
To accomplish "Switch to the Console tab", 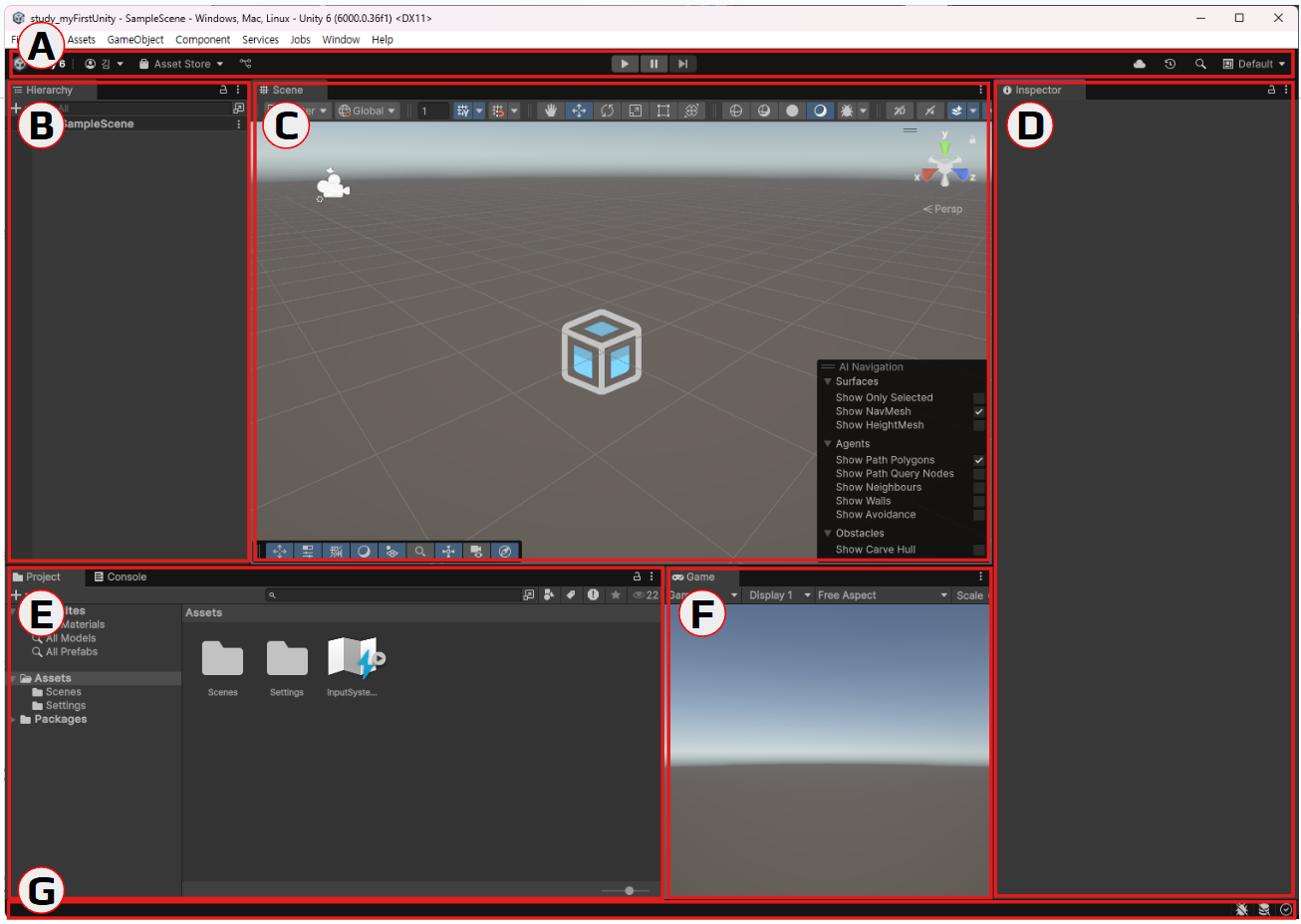I will point(120,577).
